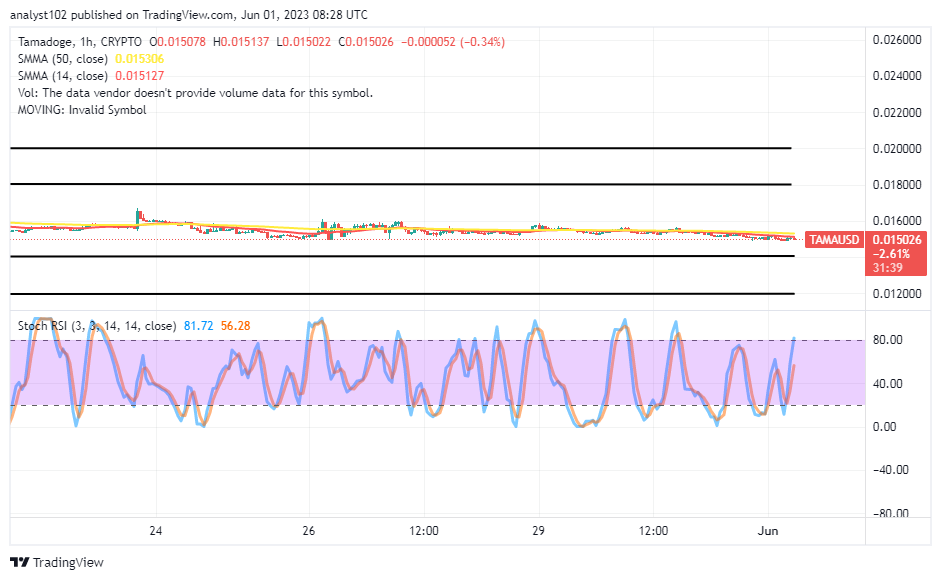Click the horizontal line at 0.020000 level
The image size is (941, 580).
point(401,148)
